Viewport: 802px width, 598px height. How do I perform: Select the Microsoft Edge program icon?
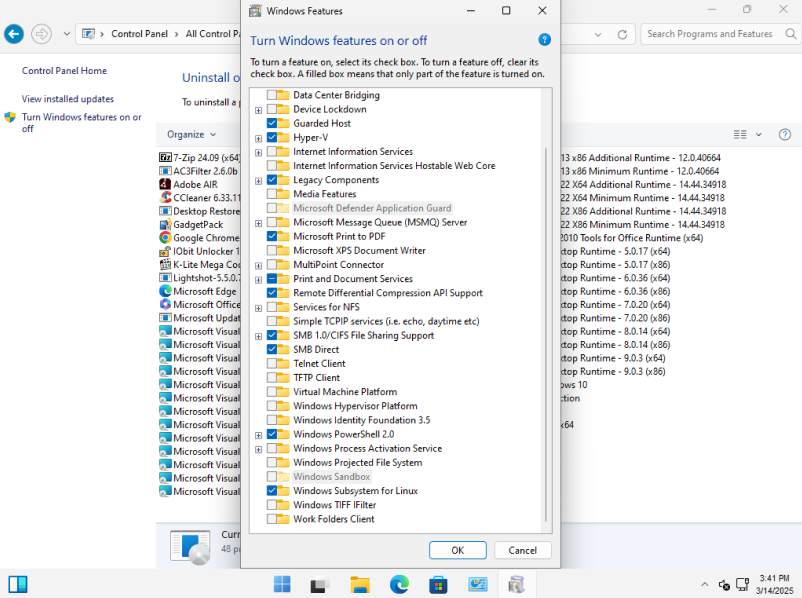click(x=165, y=291)
